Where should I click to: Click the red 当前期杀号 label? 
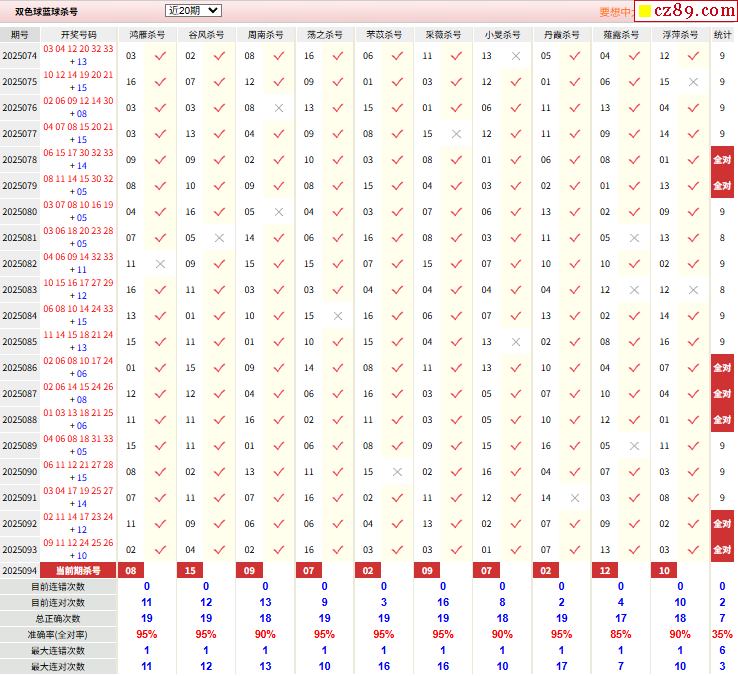click(78, 571)
